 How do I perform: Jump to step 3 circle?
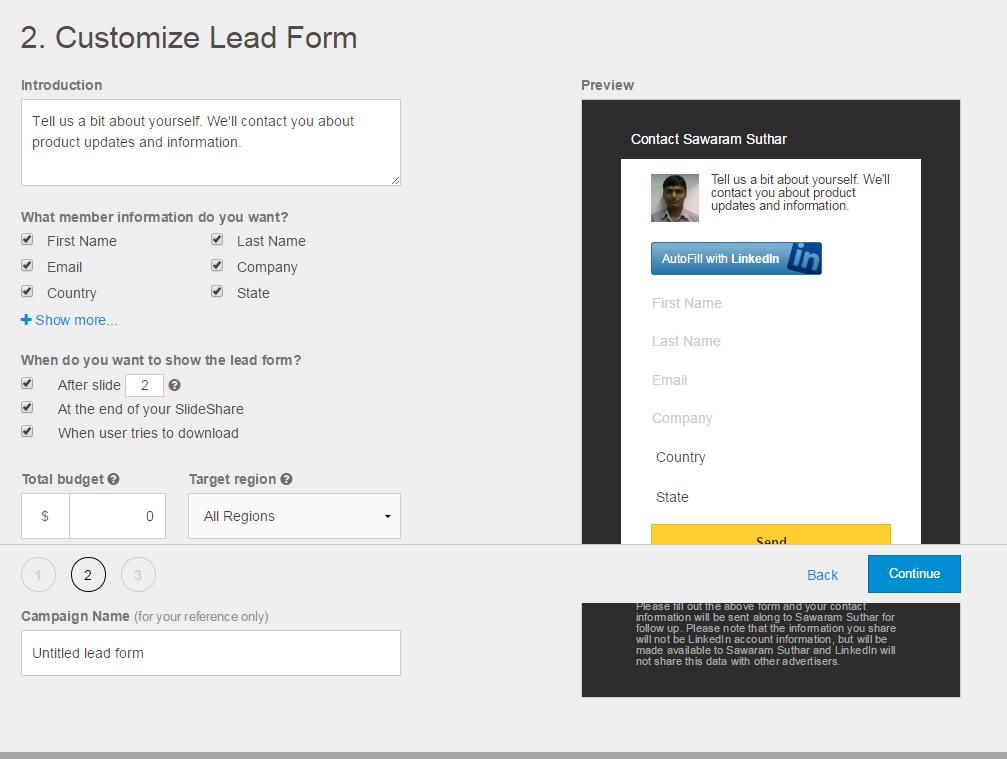tap(138, 575)
